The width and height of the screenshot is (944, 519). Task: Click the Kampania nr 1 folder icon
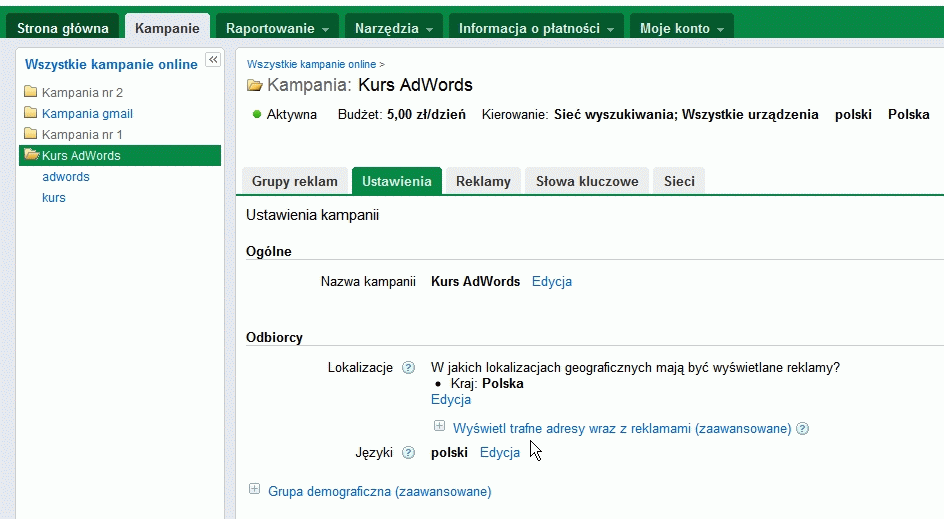click(31, 134)
